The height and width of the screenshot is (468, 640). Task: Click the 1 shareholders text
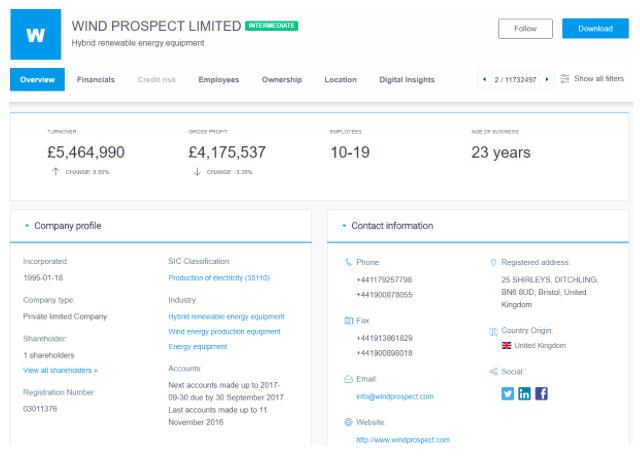[49, 355]
